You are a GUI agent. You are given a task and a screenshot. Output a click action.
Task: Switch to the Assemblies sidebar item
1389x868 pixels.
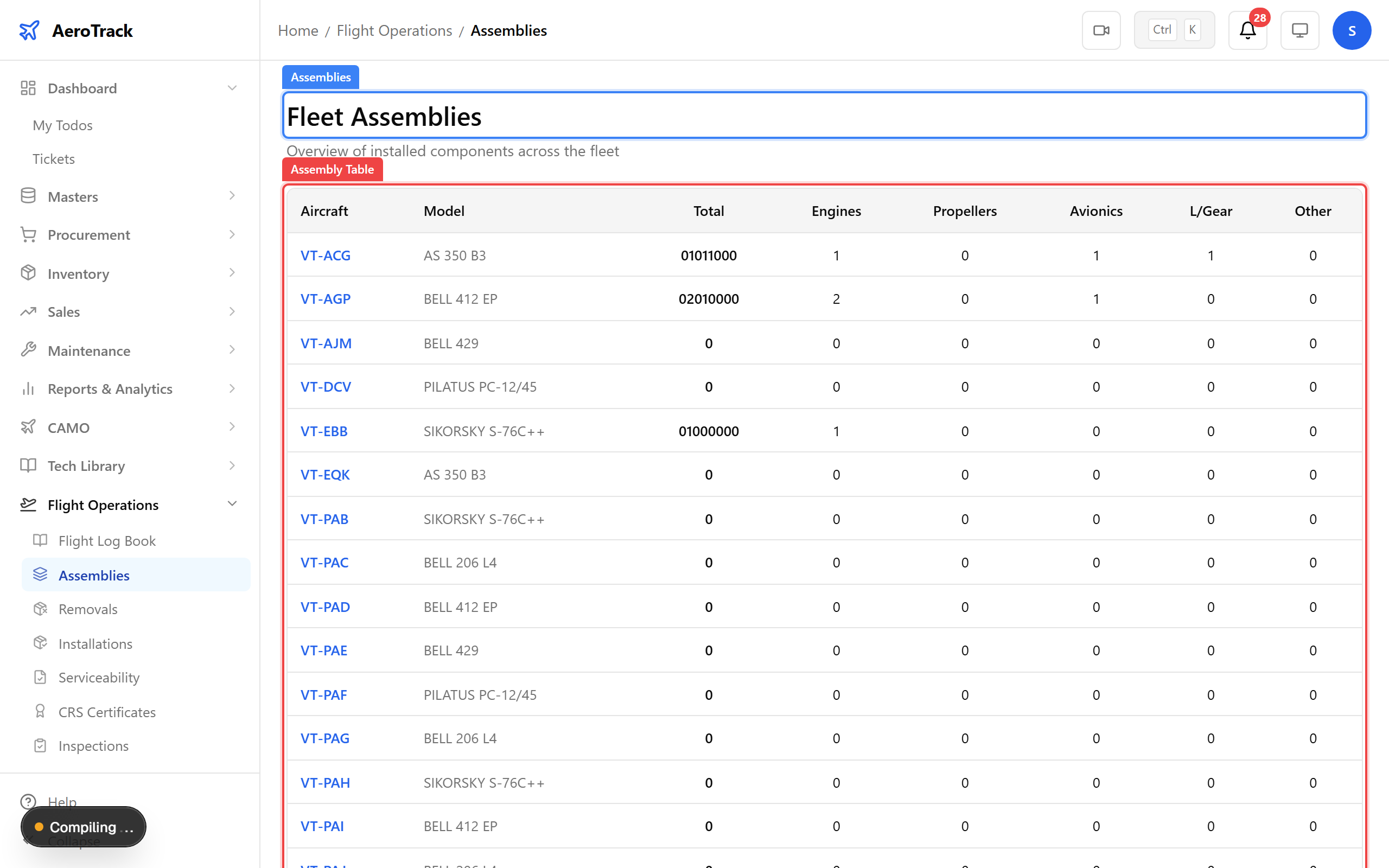94,575
